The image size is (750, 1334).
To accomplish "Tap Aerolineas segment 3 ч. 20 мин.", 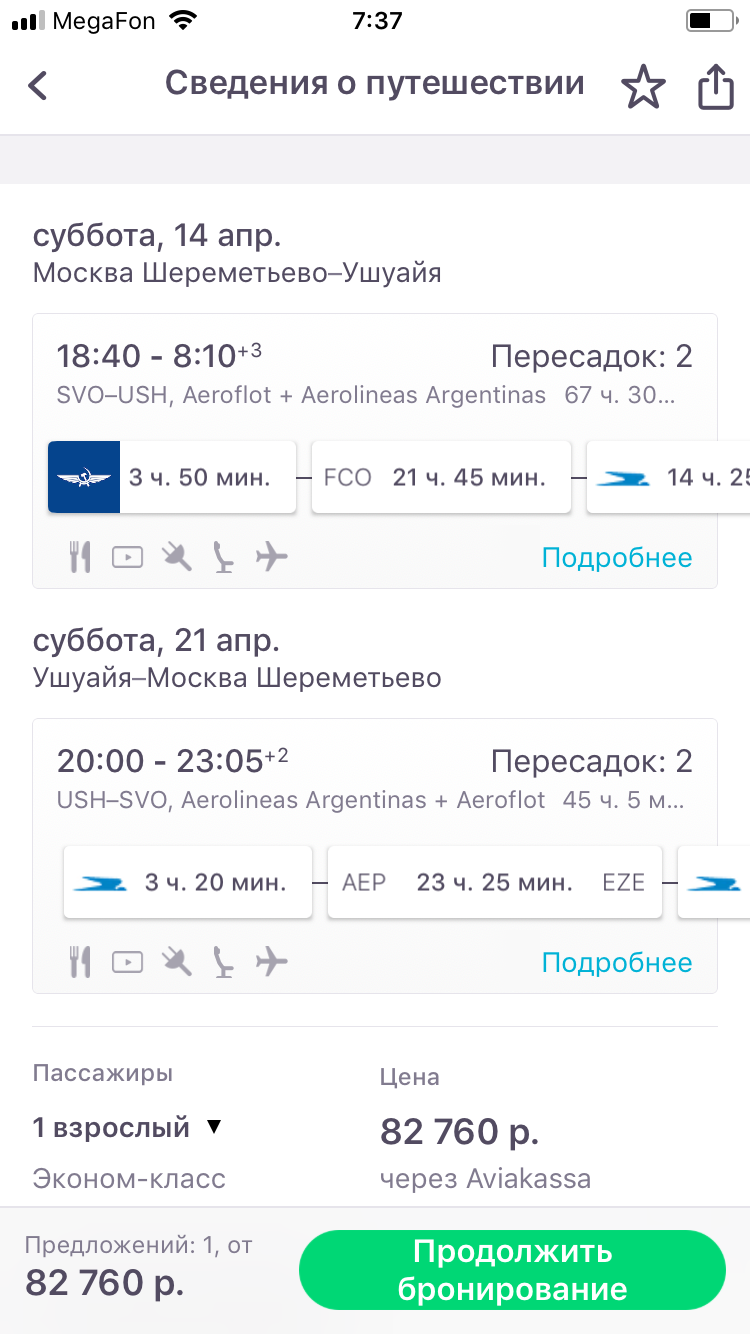I will tap(188, 882).
